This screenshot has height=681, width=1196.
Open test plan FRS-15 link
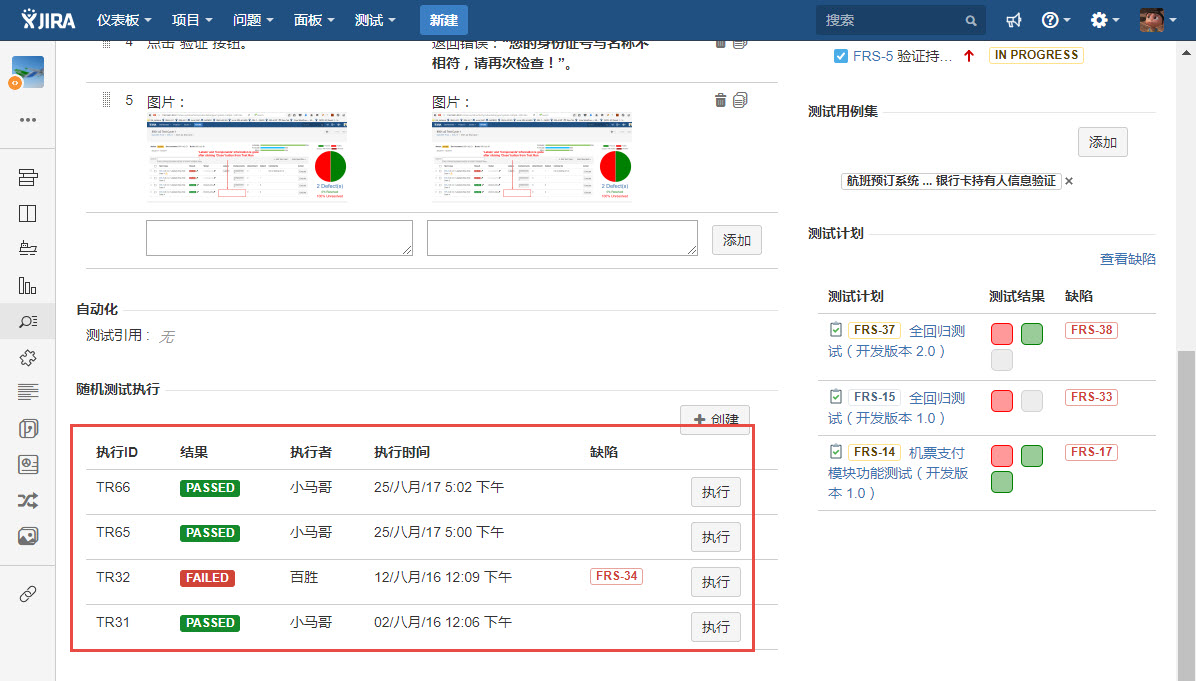click(x=874, y=397)
